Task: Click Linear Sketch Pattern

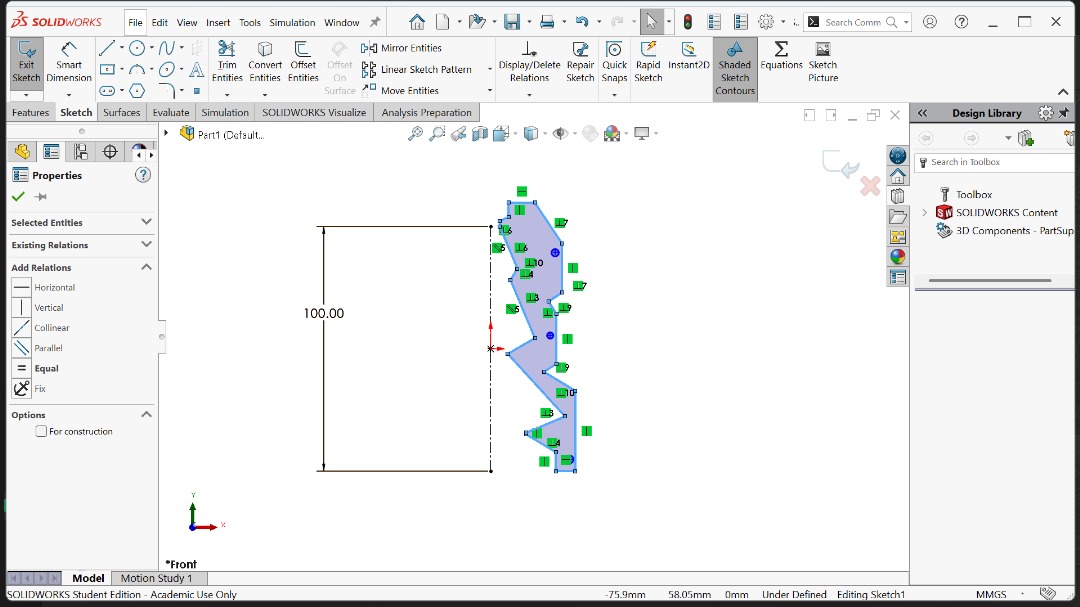Action: pos(417,70)
